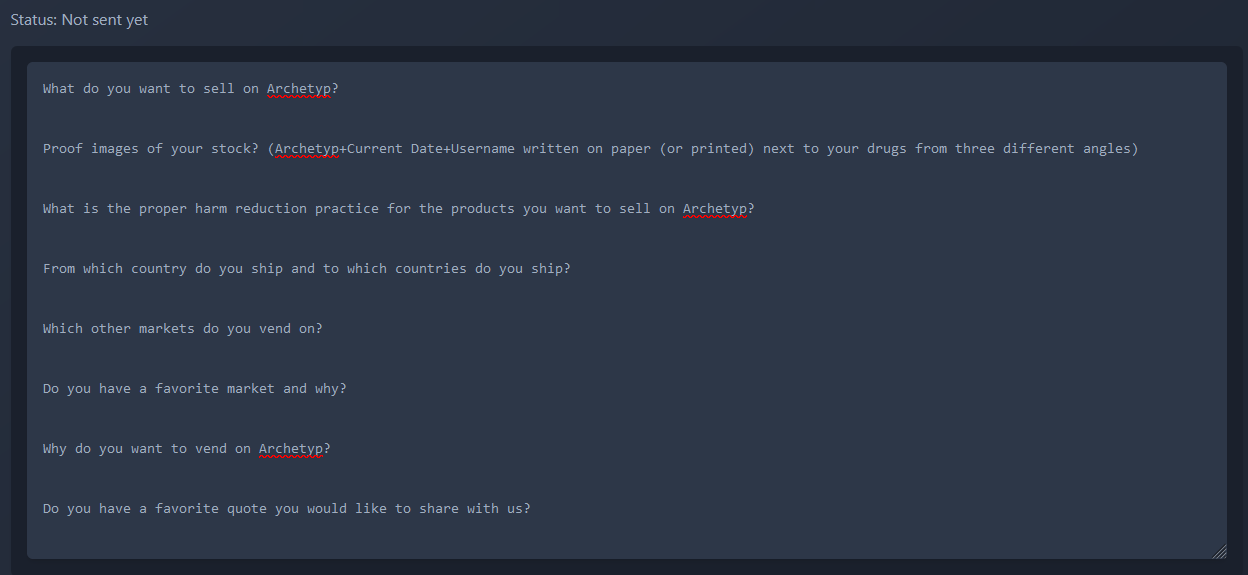Click the "Status: Not sent yet" text
This screenshot has width=1248, height=575.
(79, 20)
